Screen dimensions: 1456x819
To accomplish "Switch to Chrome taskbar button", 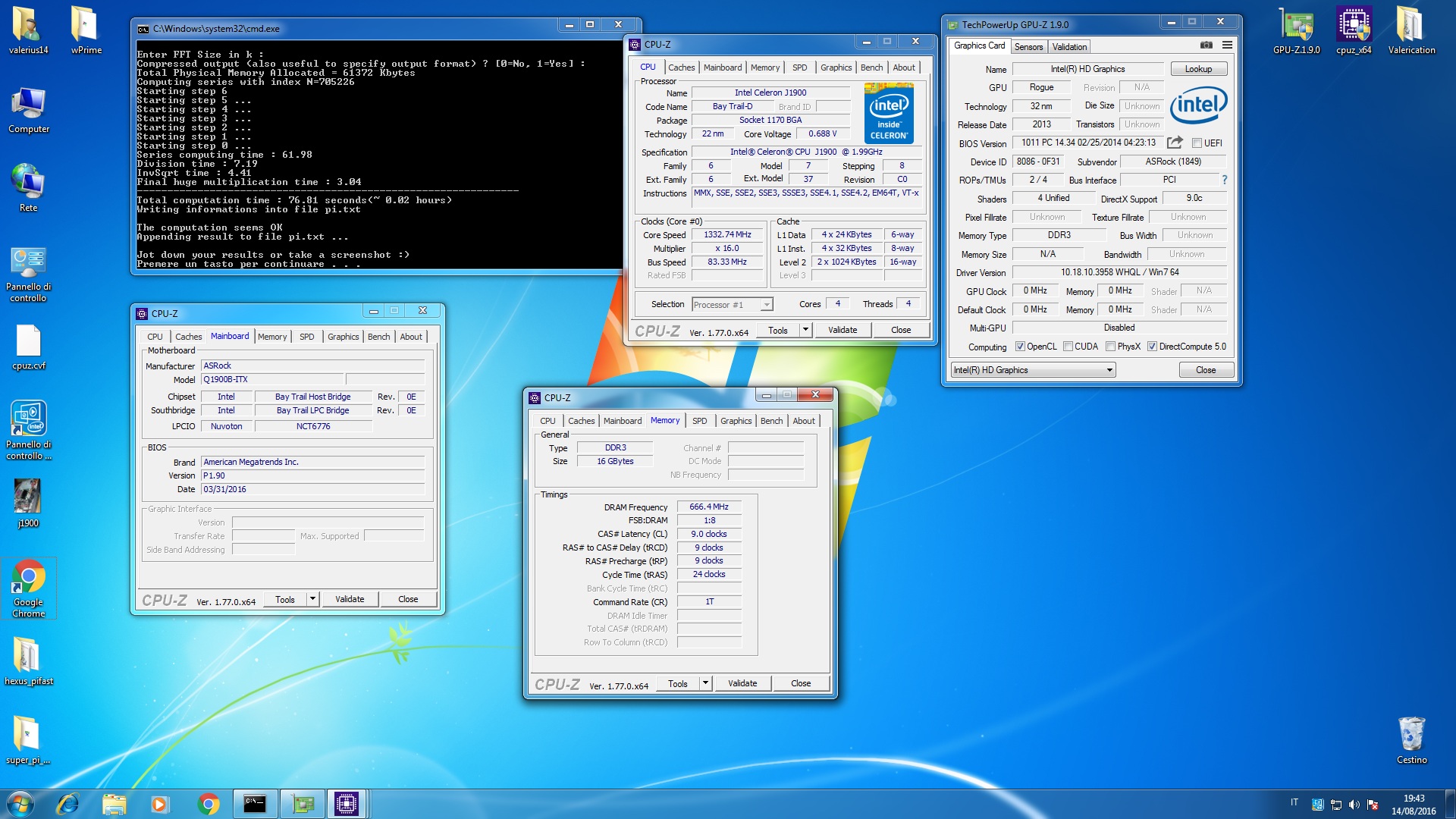I will coord(208,804).
